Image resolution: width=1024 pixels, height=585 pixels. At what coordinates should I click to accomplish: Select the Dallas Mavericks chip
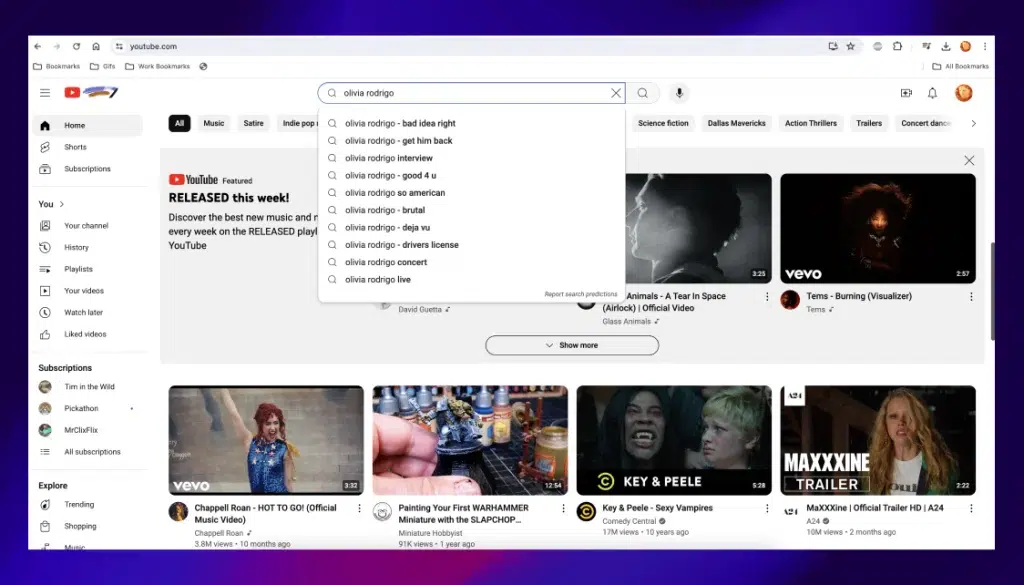tap(737, 123)
